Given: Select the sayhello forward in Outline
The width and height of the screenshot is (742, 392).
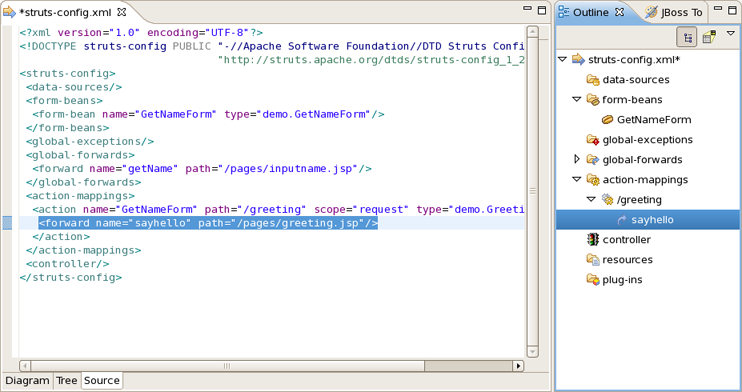Looking at the screenshot, I should click(652, 220).
